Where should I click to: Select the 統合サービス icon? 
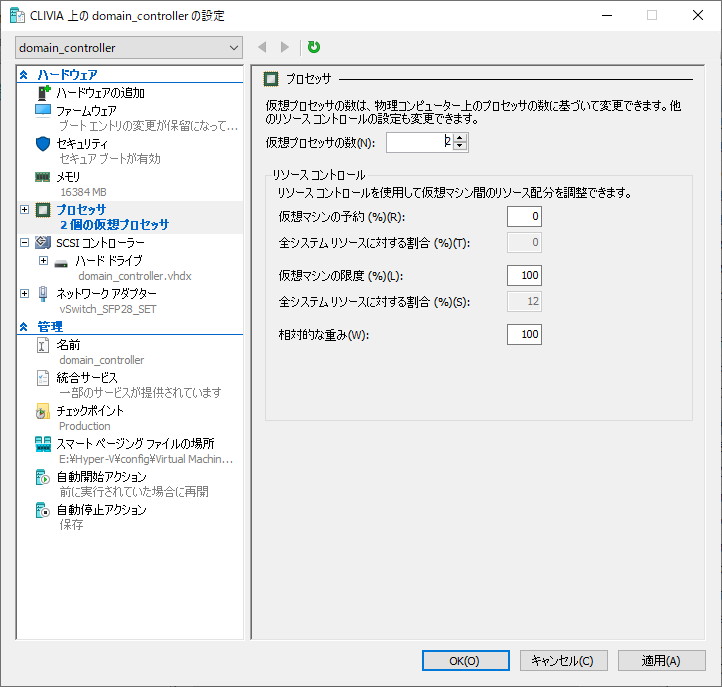pyautogui.click(x=43, y=378)
